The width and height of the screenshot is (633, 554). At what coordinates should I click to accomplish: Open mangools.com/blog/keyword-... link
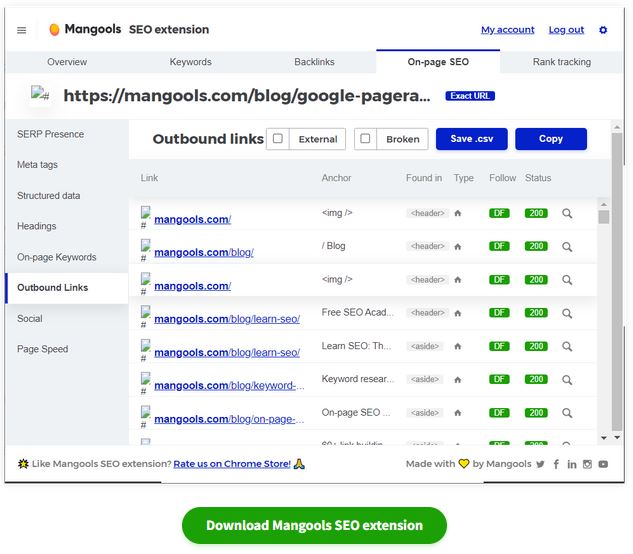[229, 386]
